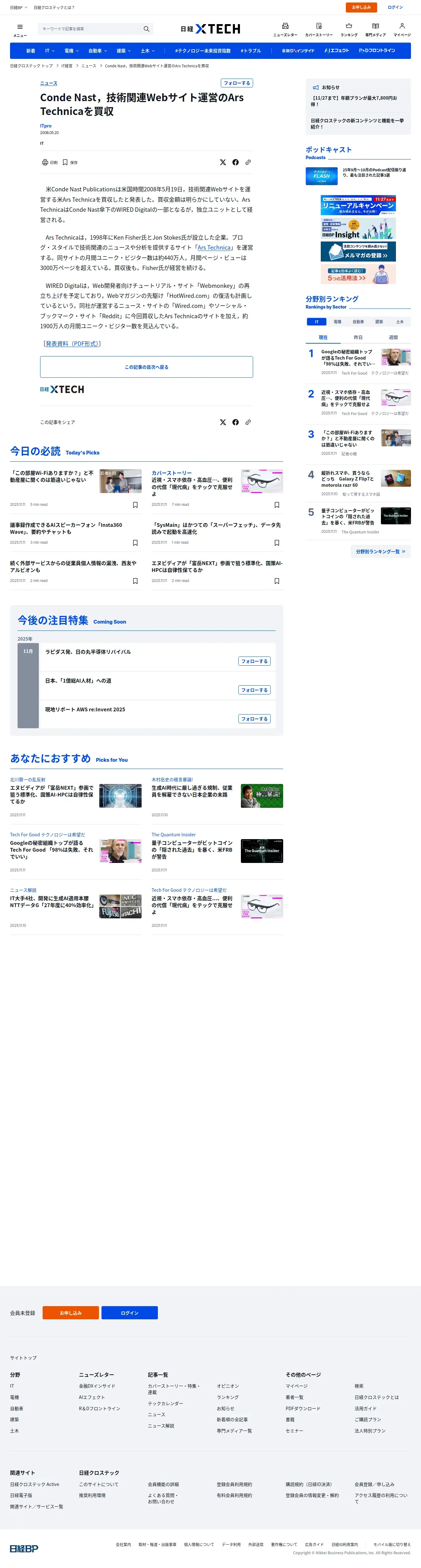Open the 日経BP Insight banner
The image size is (421, 1568).
[x=358, y=229]
